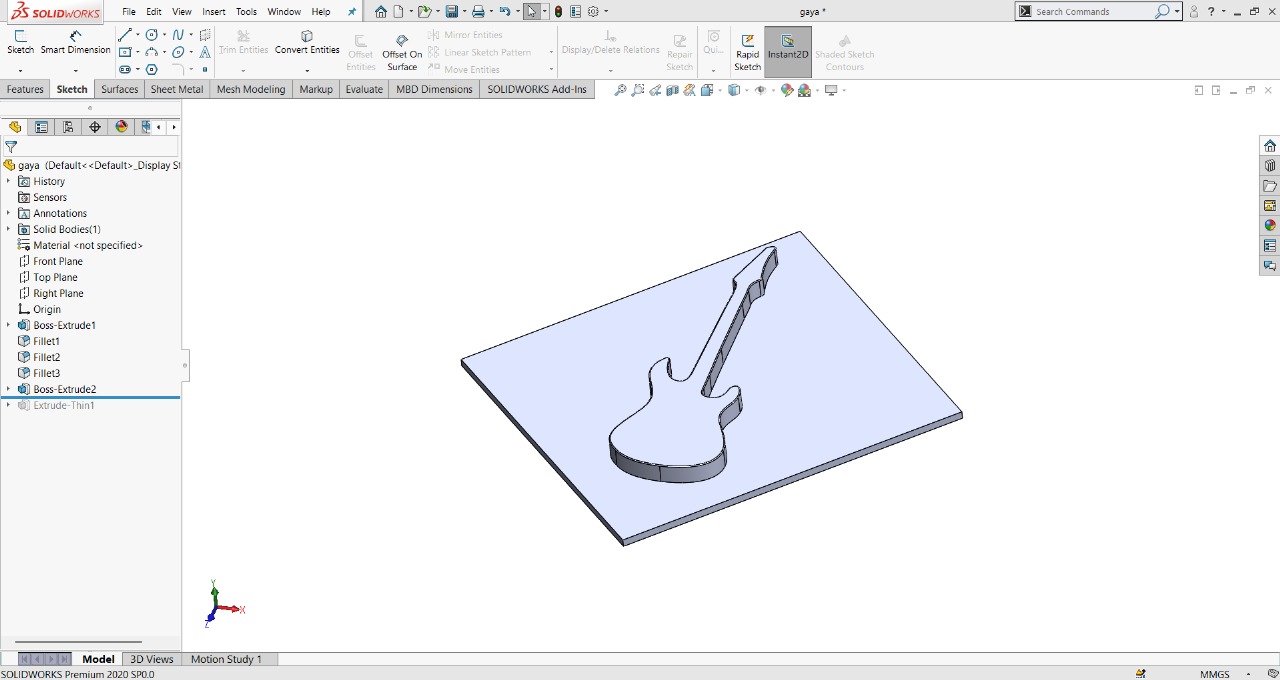
Task: Open the File menu
Action: coord(129,12)
